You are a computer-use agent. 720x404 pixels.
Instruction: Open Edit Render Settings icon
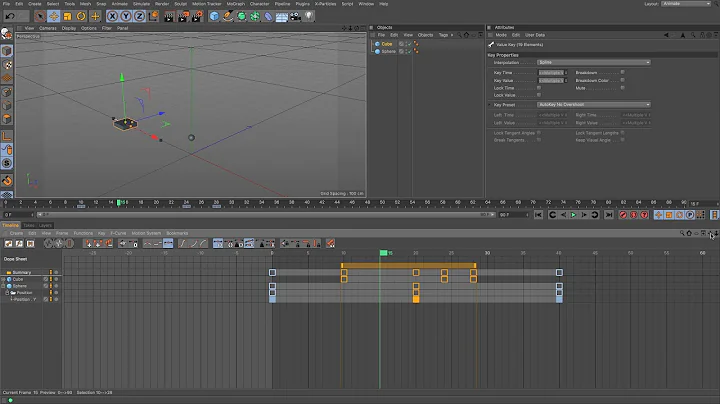pyautogui.click(x=197, y=17)
